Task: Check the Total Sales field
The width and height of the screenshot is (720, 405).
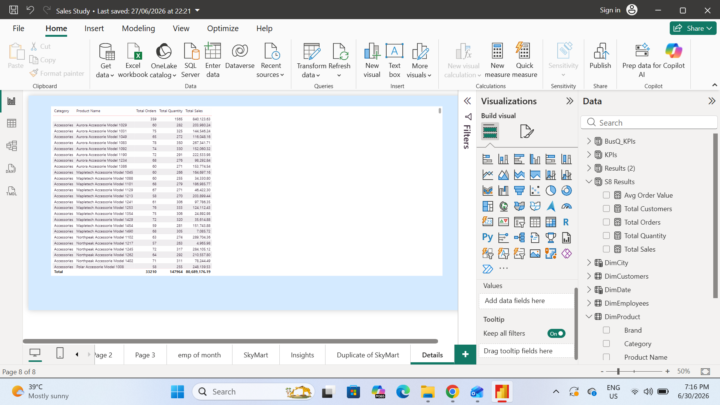Action: 606,249
